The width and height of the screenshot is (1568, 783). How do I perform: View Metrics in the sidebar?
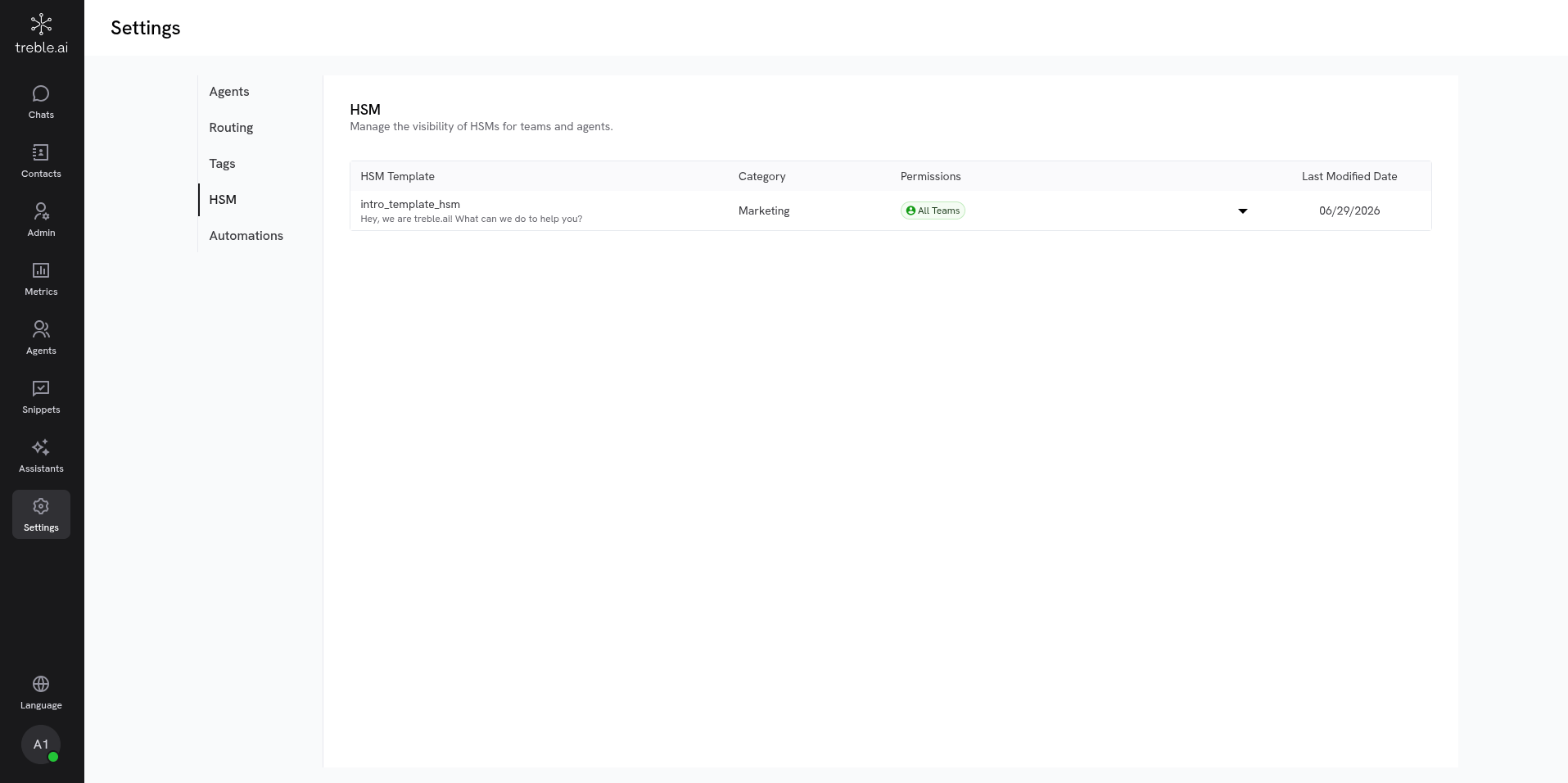tap(41, 279)
